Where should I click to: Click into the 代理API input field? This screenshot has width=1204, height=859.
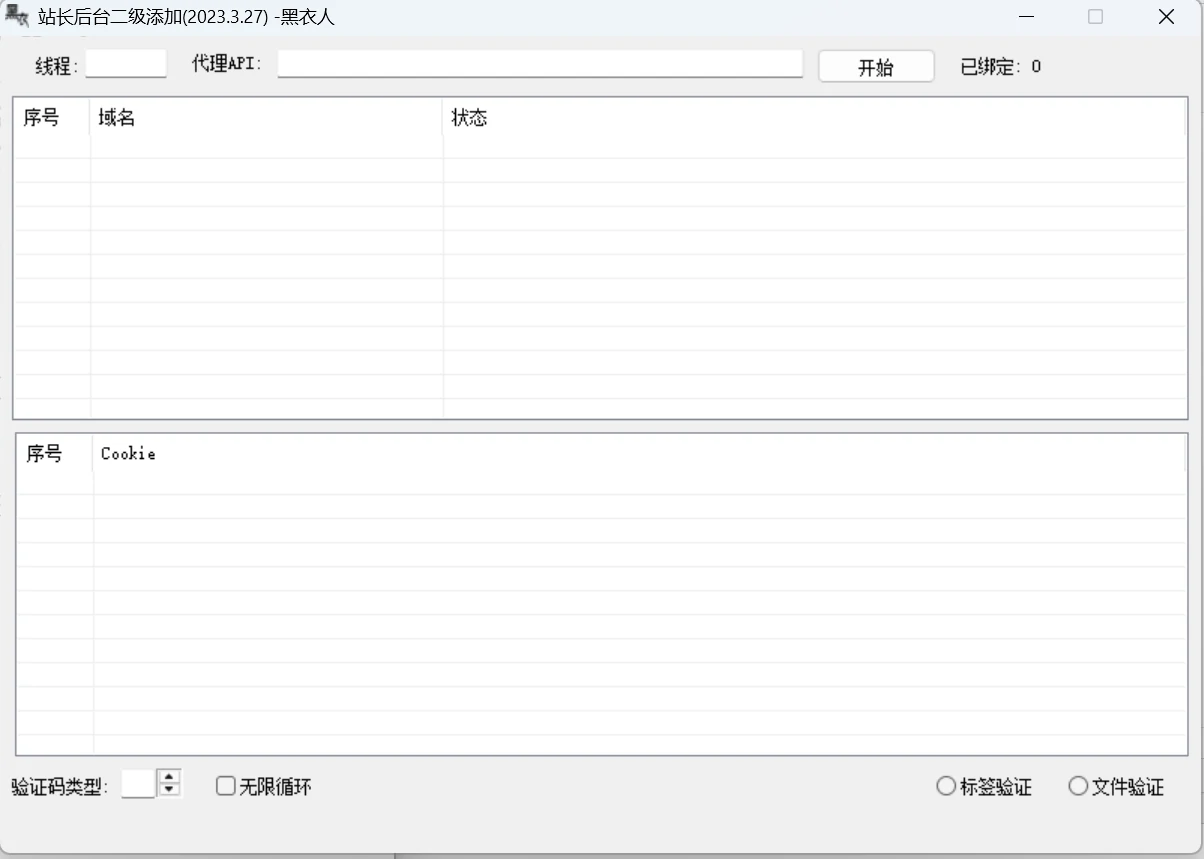pos(540,64)
